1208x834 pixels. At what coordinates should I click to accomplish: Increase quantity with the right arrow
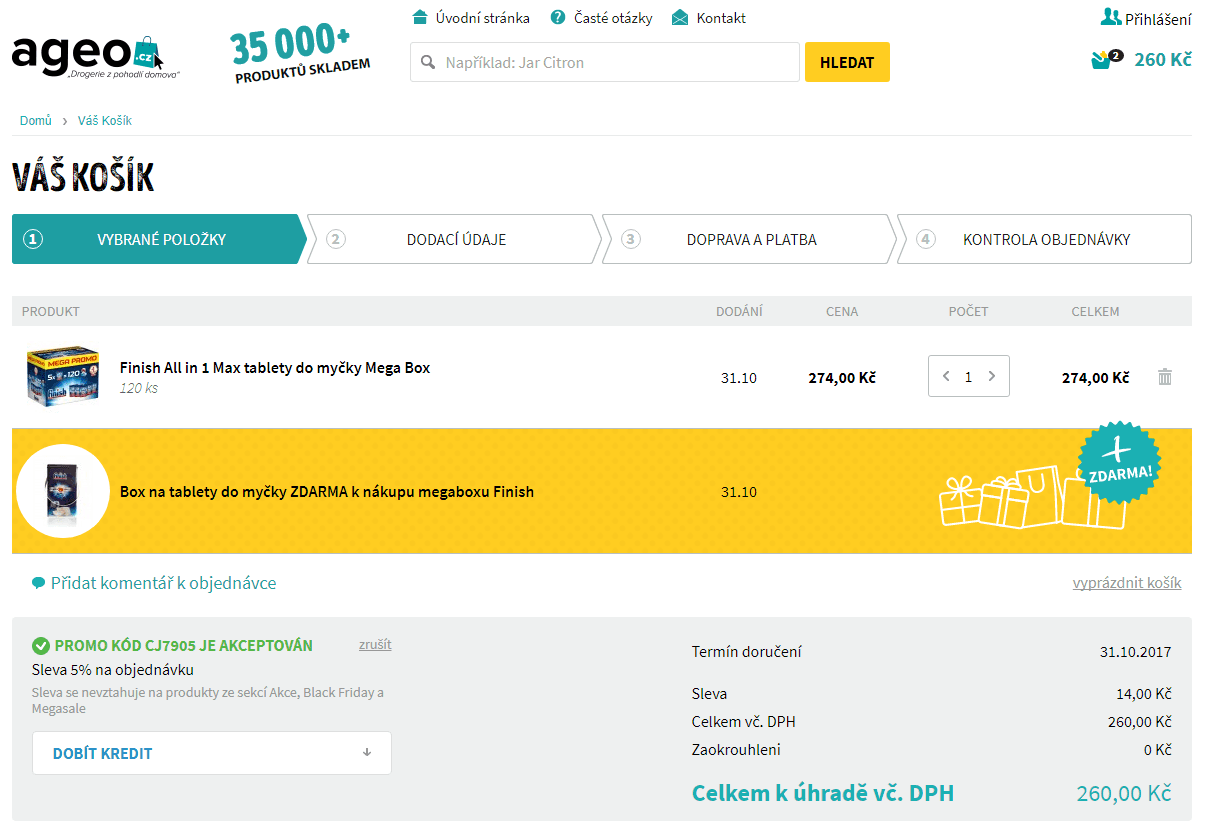click(x=991, y=376)
